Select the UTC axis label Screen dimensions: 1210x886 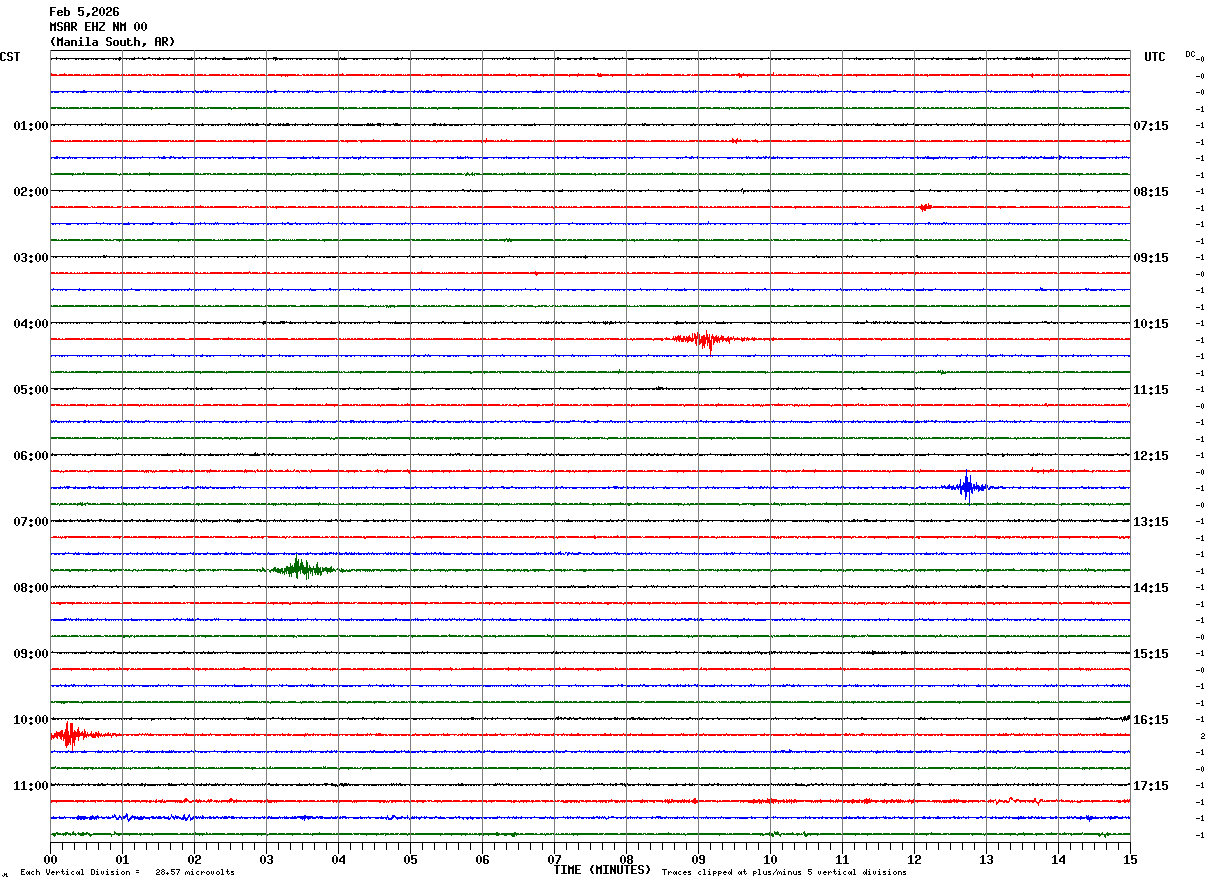tap(1154, 57)
